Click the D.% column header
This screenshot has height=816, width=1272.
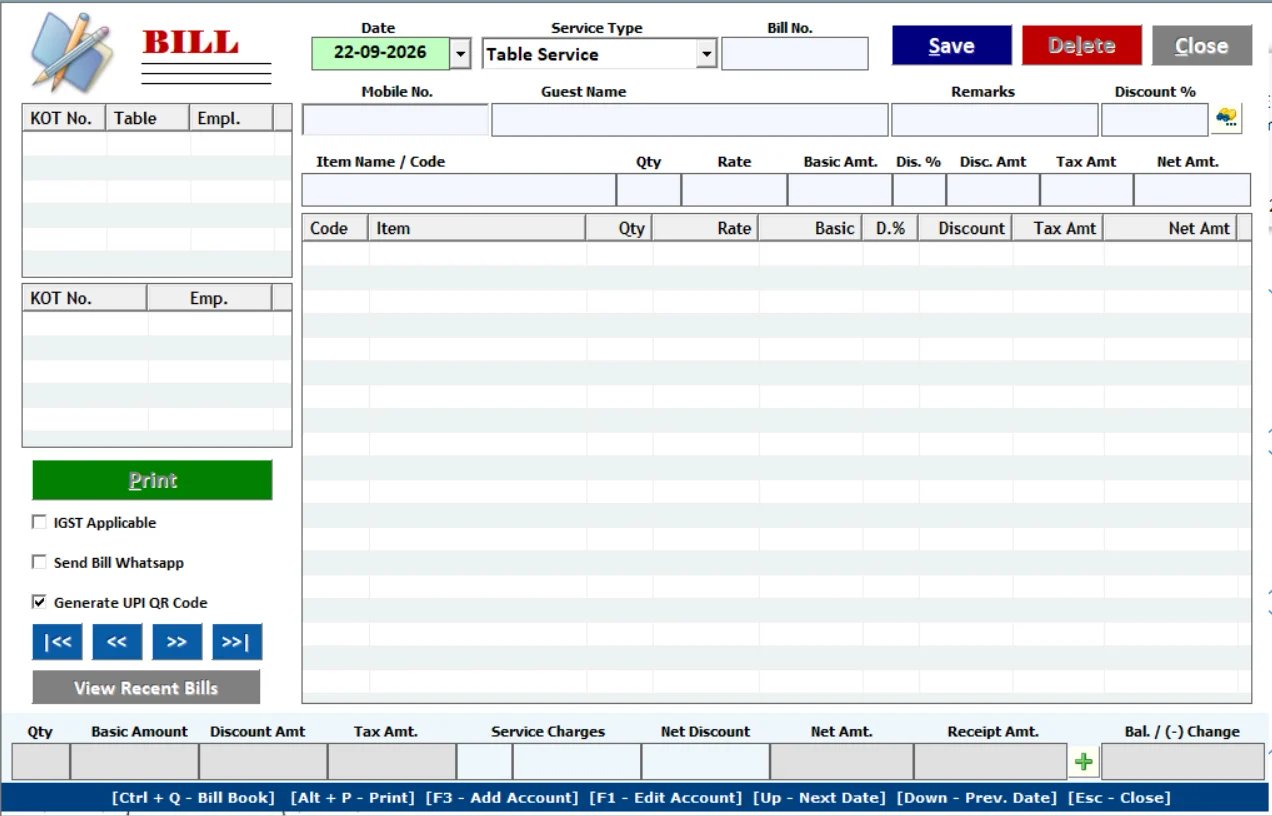coord(890,228)
